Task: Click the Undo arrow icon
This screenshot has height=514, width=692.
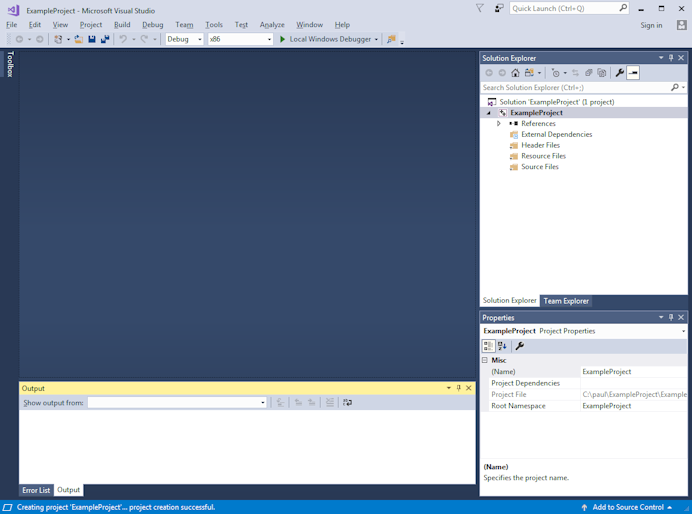Action: 123,39
